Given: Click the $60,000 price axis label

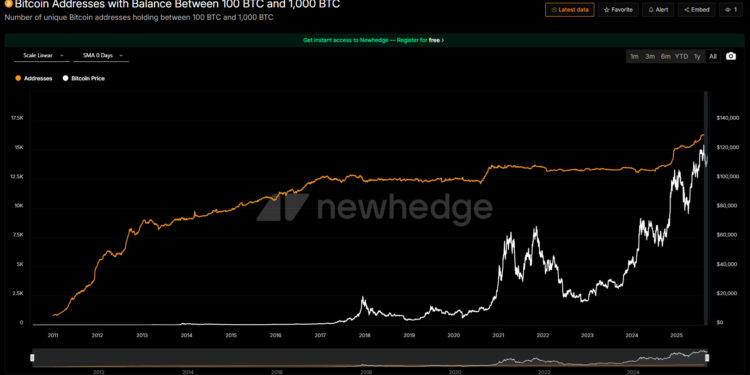Looking at the screenshot, I should pos(726,235).
